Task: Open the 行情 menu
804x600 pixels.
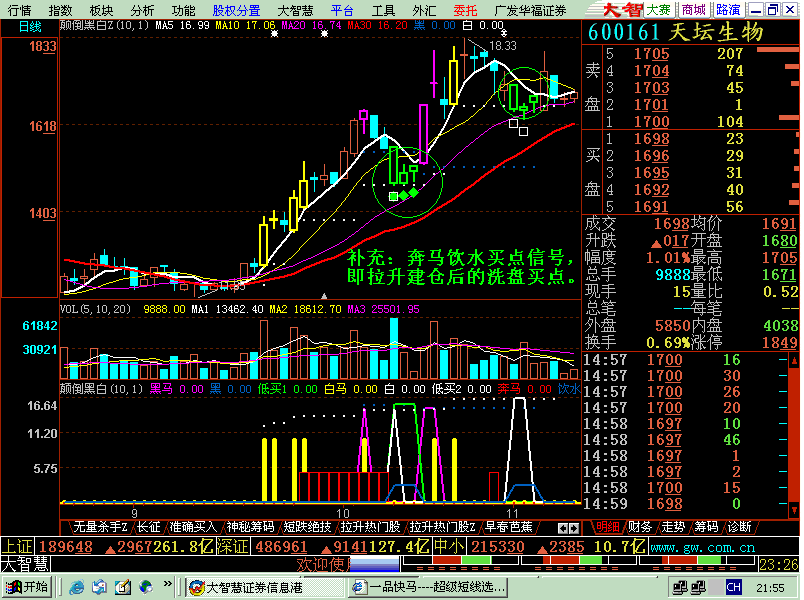Action: coord(19,10)
